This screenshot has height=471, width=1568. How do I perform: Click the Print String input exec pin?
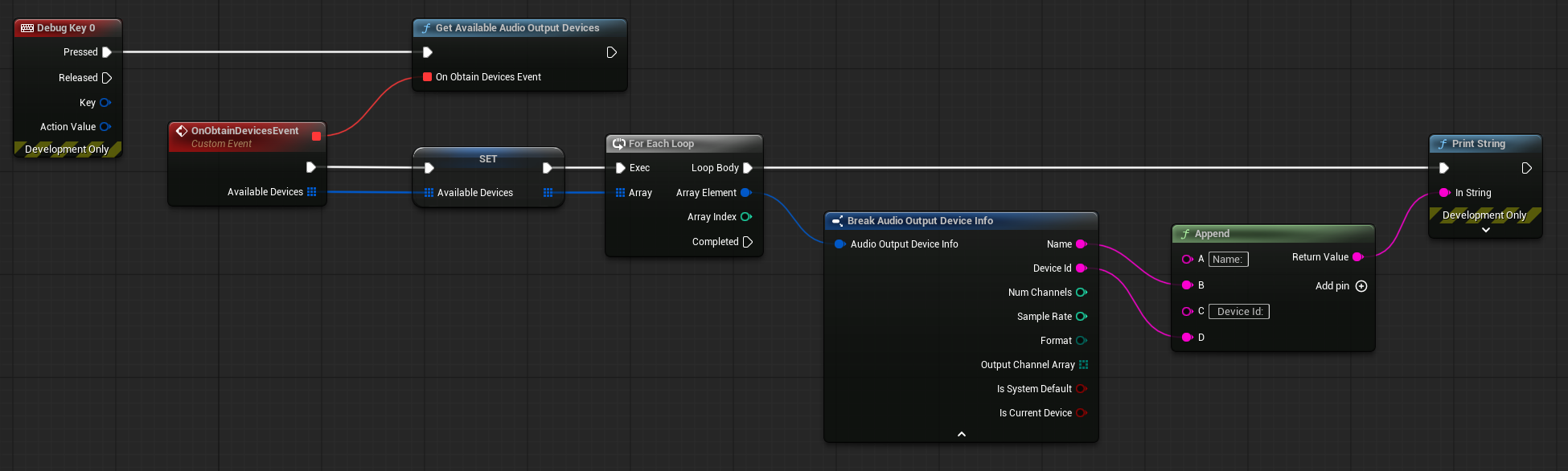click(1443, 168)
